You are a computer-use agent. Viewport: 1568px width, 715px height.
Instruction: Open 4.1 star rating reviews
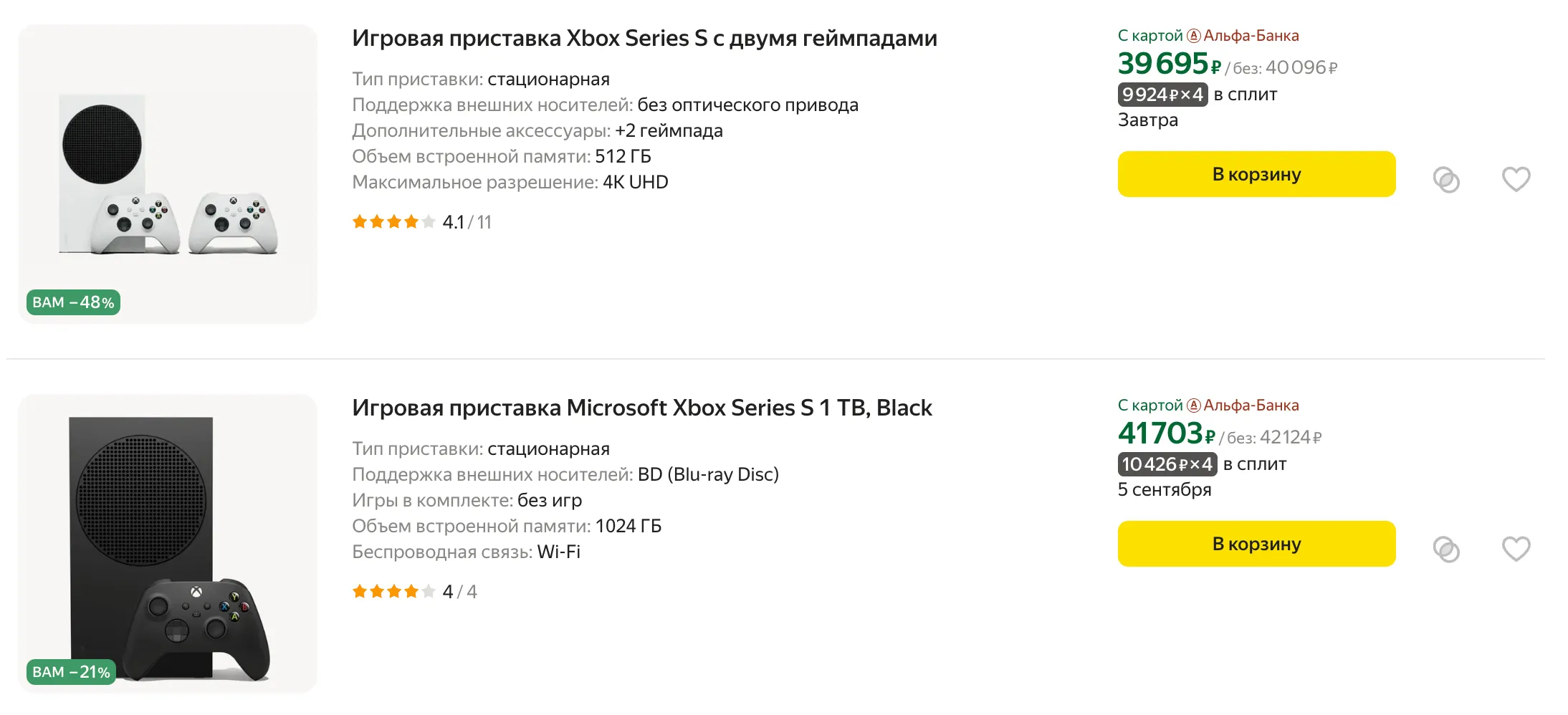[421, 222]
